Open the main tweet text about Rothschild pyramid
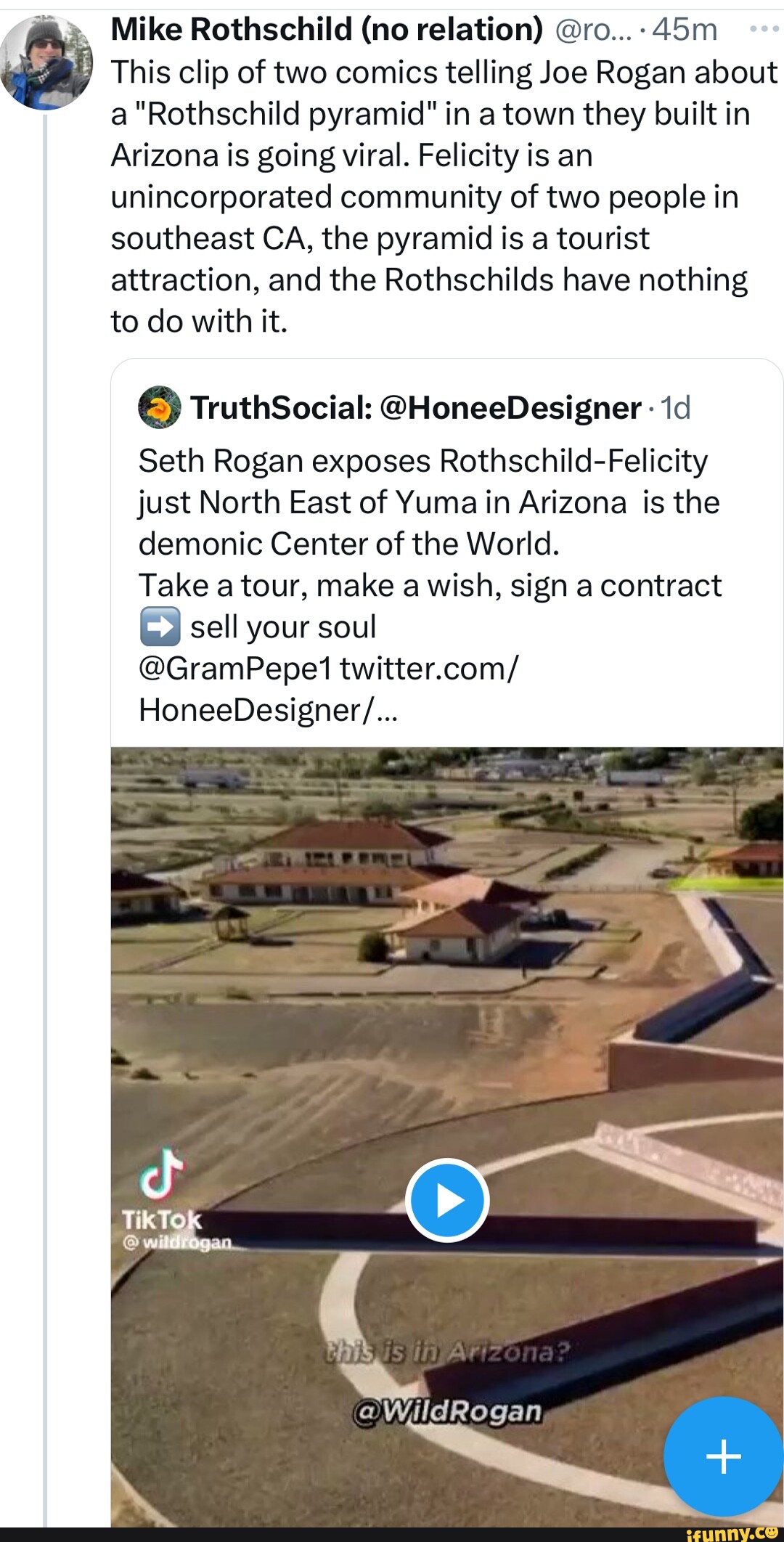784x1542 pixels. tap(443, 197)
